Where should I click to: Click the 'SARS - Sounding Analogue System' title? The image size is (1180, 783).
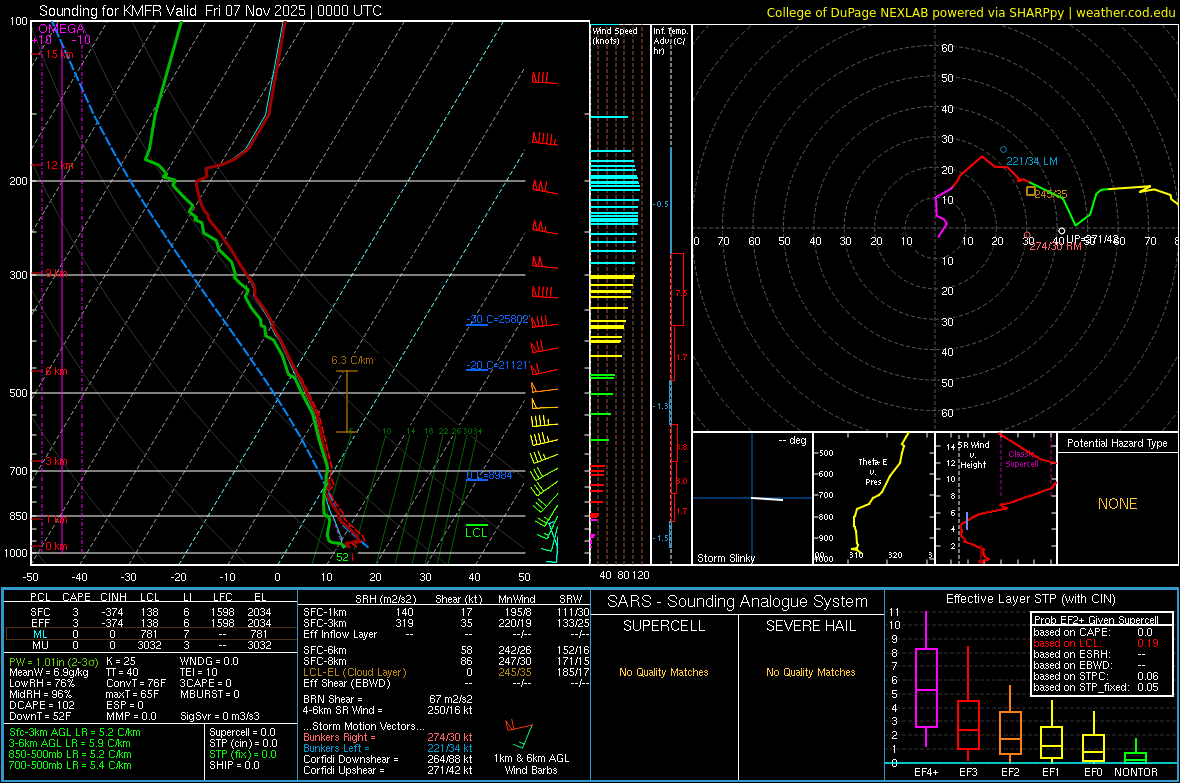[737, 601]
